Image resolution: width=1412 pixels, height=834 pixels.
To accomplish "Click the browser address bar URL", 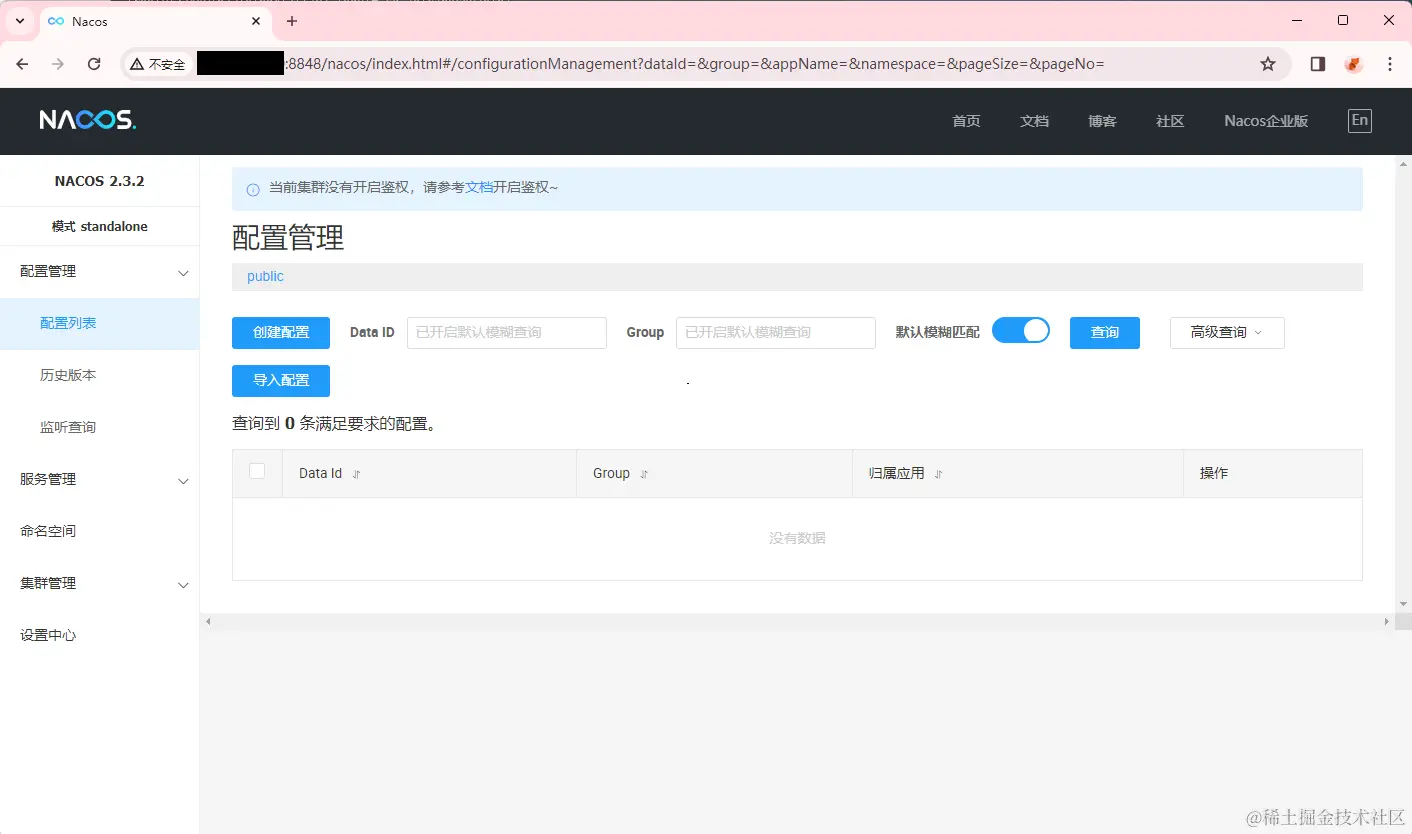I will pos(696,64).
